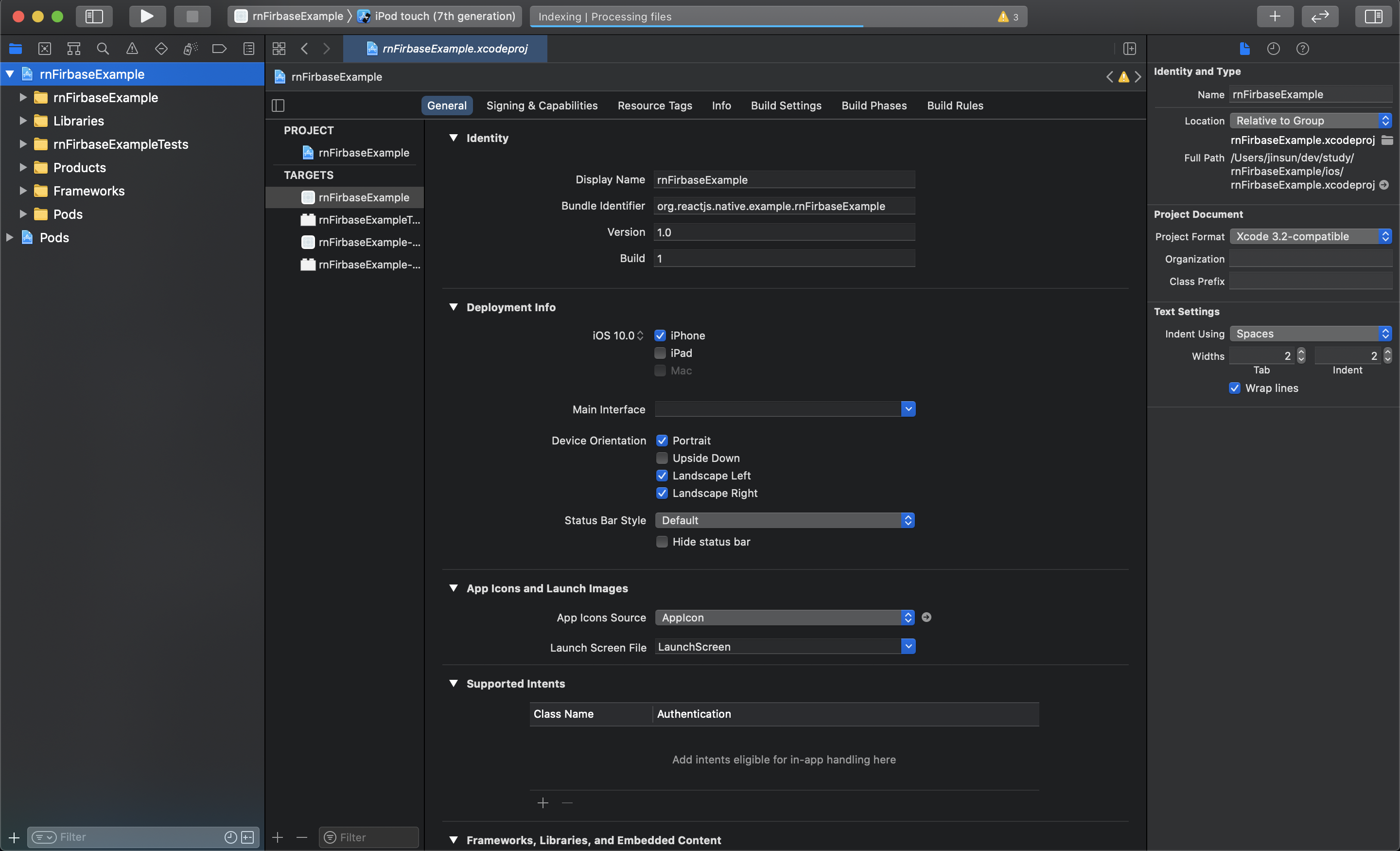Select iPod touch run destination
Image resolution: width=1400 pixels, height=851 pixels.
point(437,16)
